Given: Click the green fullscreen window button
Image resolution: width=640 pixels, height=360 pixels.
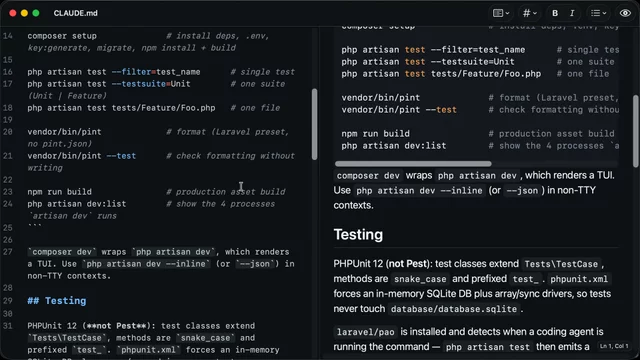Looking at the screenshot, I should click(36, 13).
